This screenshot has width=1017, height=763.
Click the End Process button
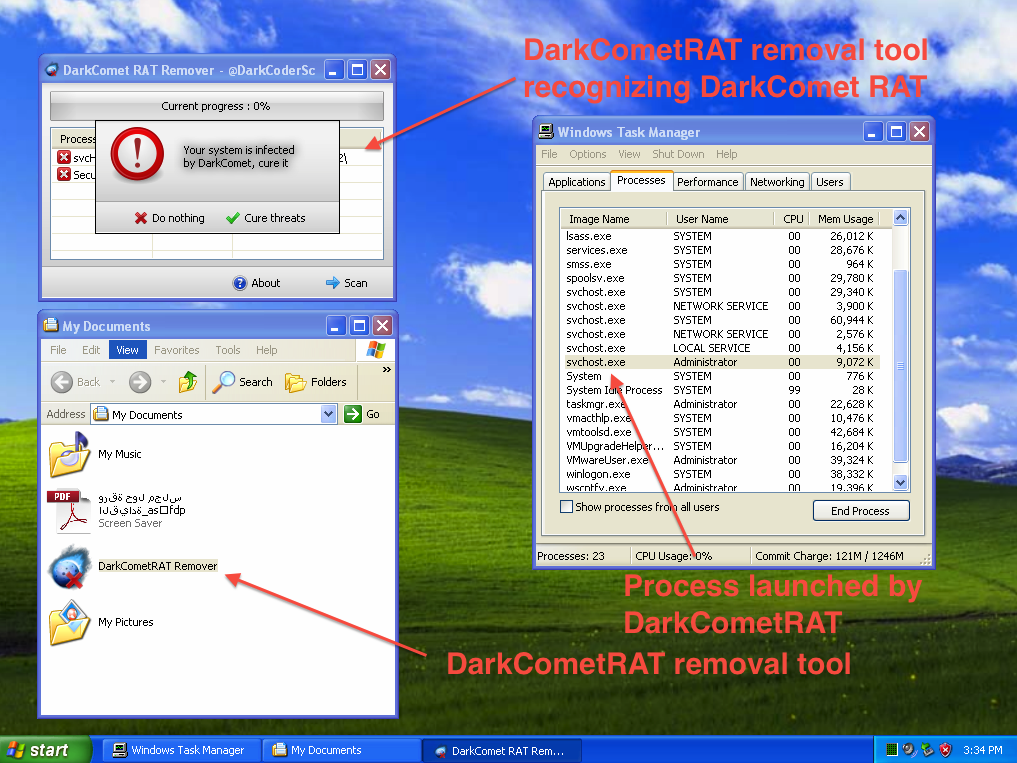pyautogui.click(x=860, y=511)
